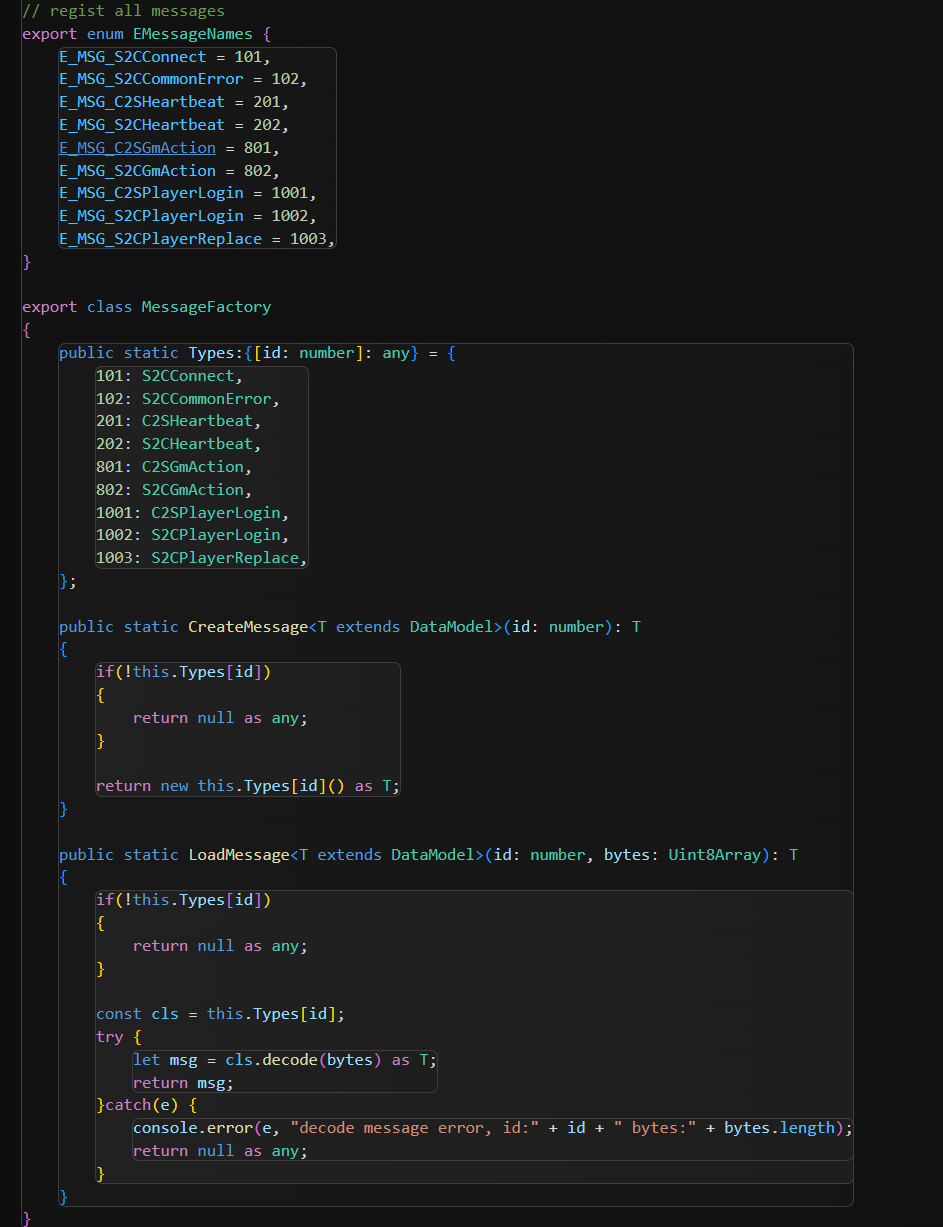Click Types in the "public static Types" declaration

tap(211, 353)
